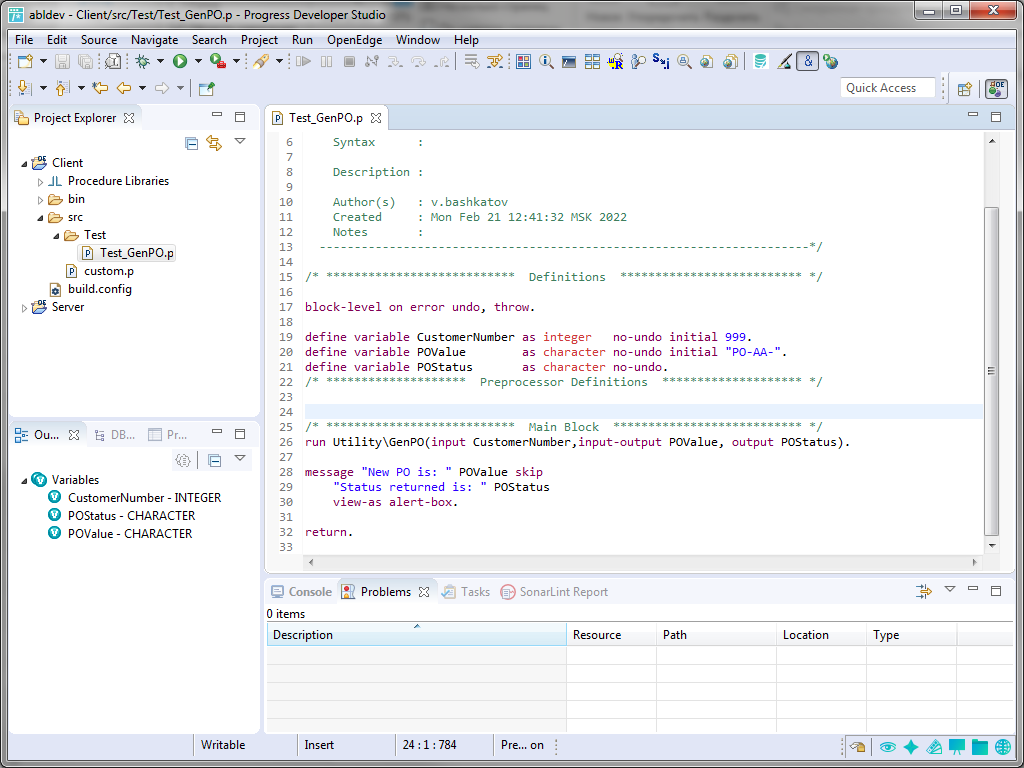
Task: Select the OE perspective button
Action: coord(996,88)
